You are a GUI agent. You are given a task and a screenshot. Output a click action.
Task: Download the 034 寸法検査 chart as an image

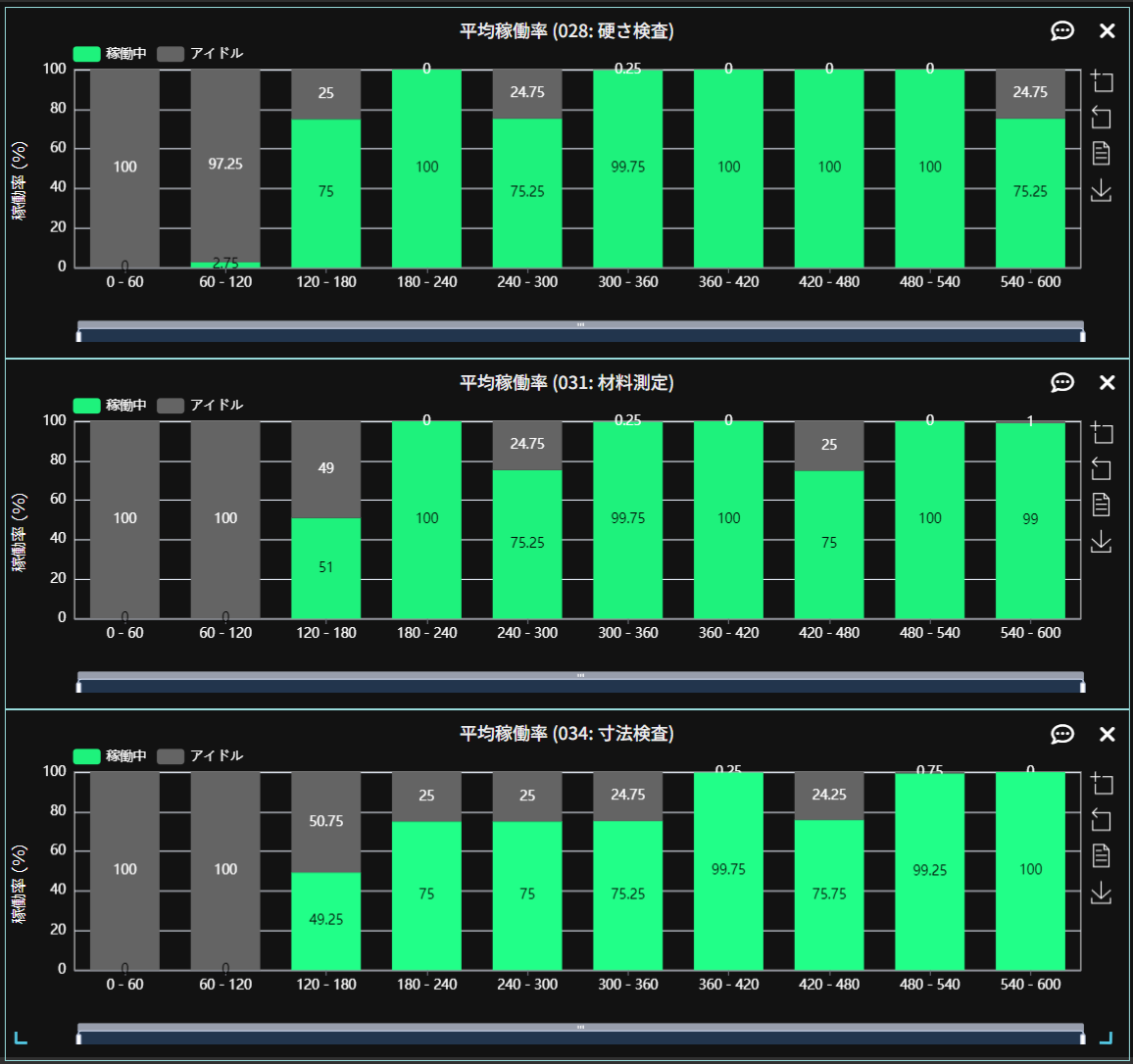[1102, 892]
